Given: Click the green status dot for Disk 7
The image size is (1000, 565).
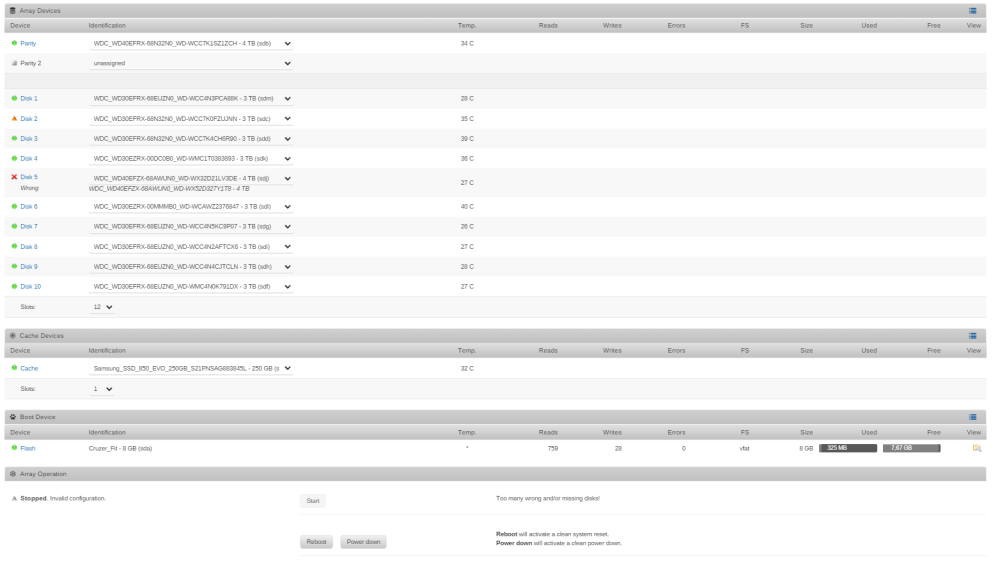Looking at the screenshot, I should click(14, 226).
